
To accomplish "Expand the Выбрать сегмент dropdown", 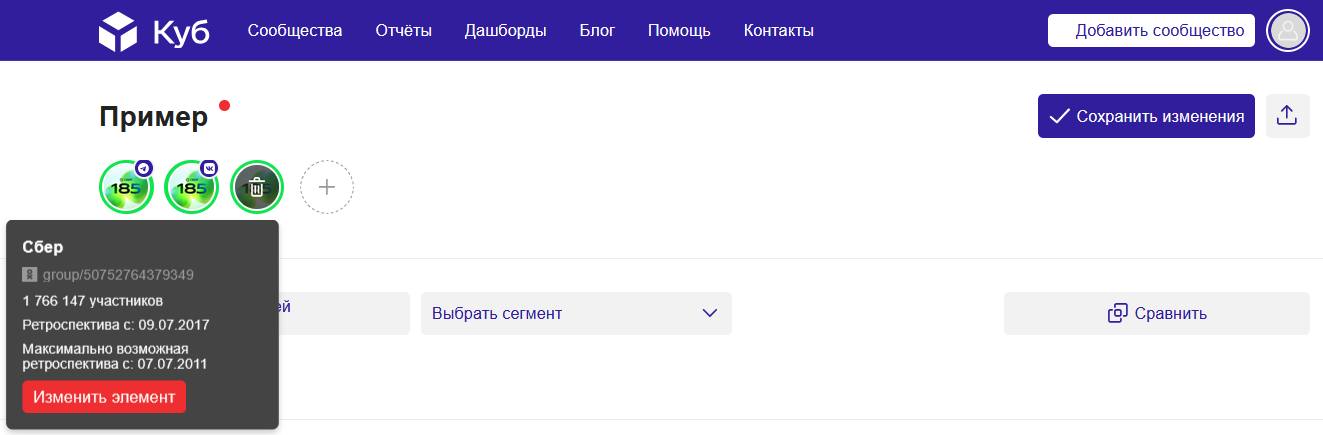I will pos(576,314).
